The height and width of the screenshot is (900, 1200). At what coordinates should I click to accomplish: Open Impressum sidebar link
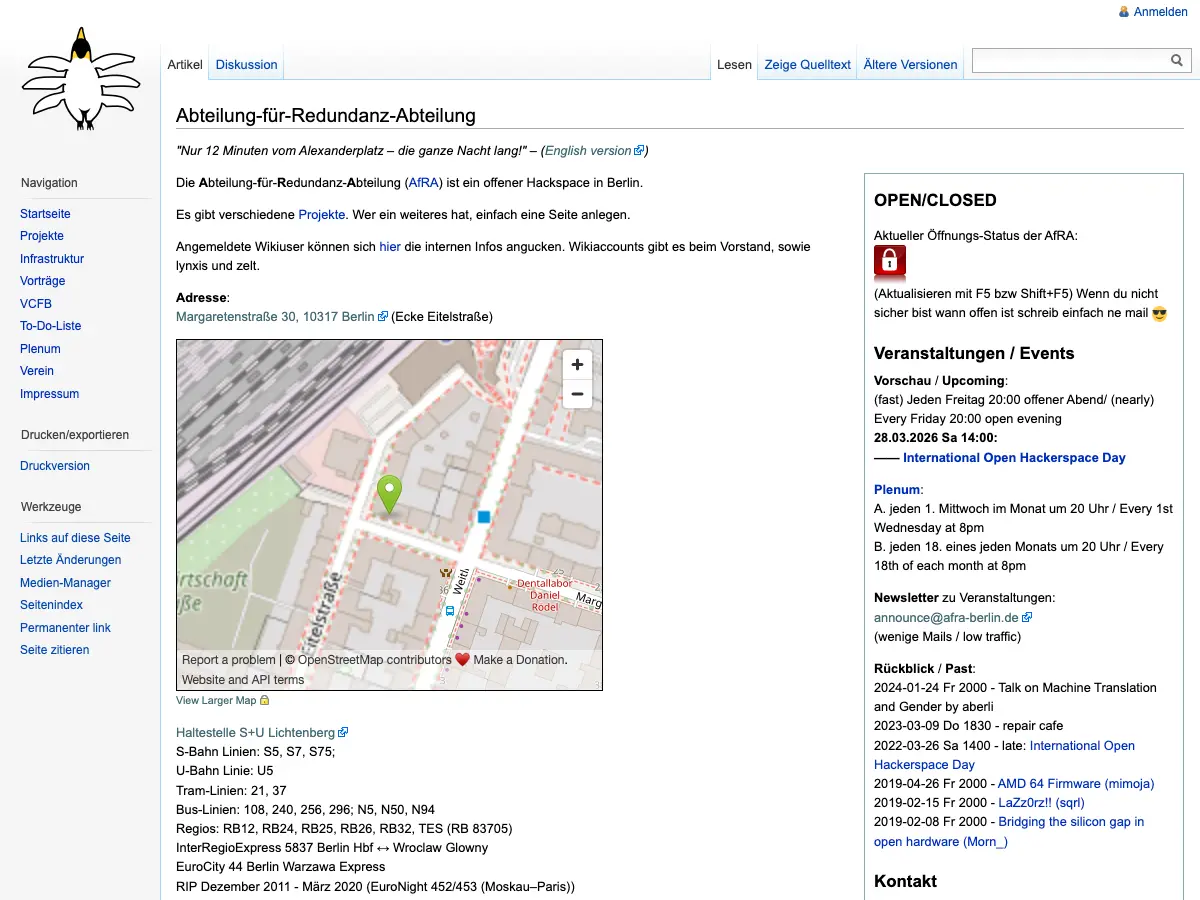coord(50,394)
